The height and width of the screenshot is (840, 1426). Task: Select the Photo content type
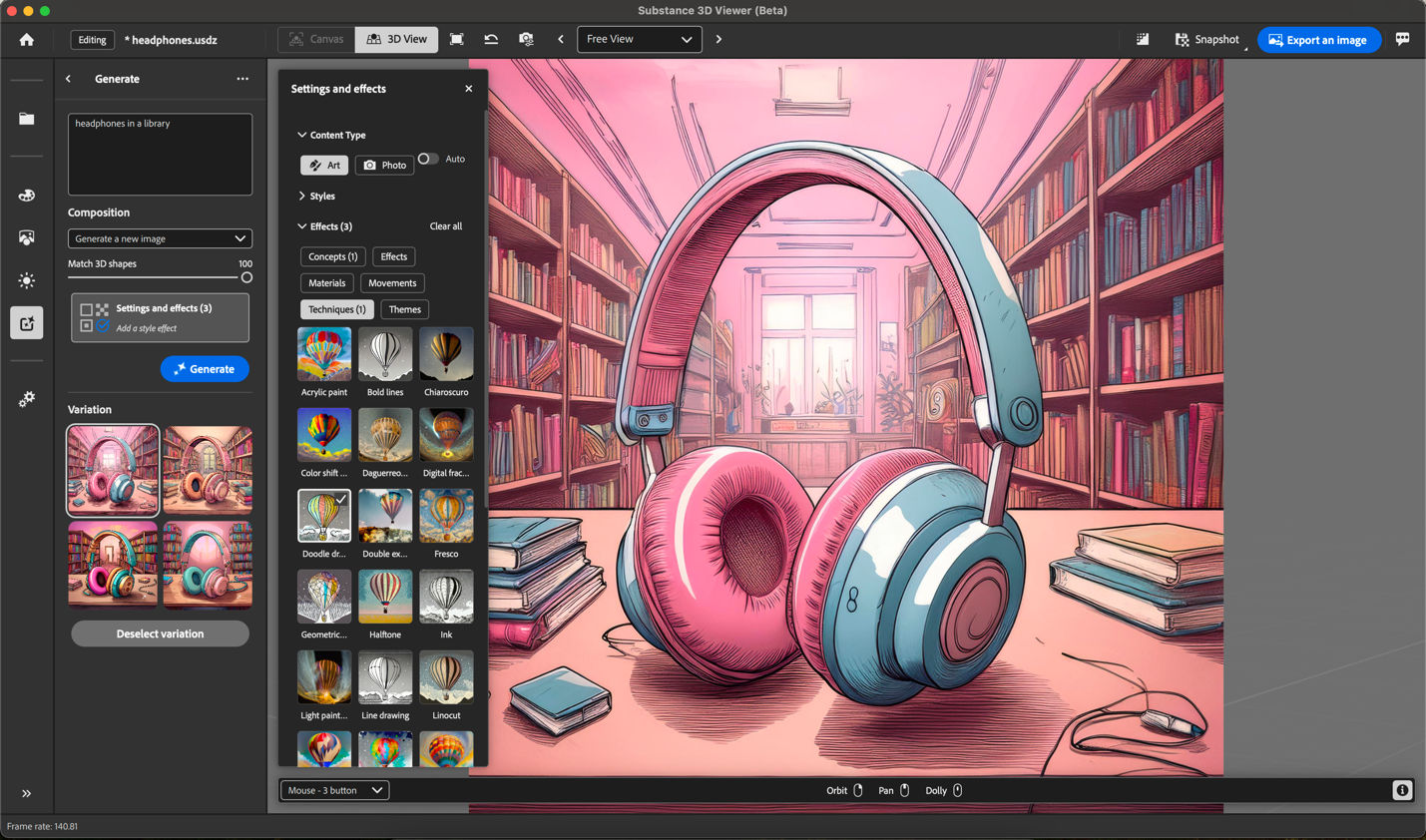384,165
